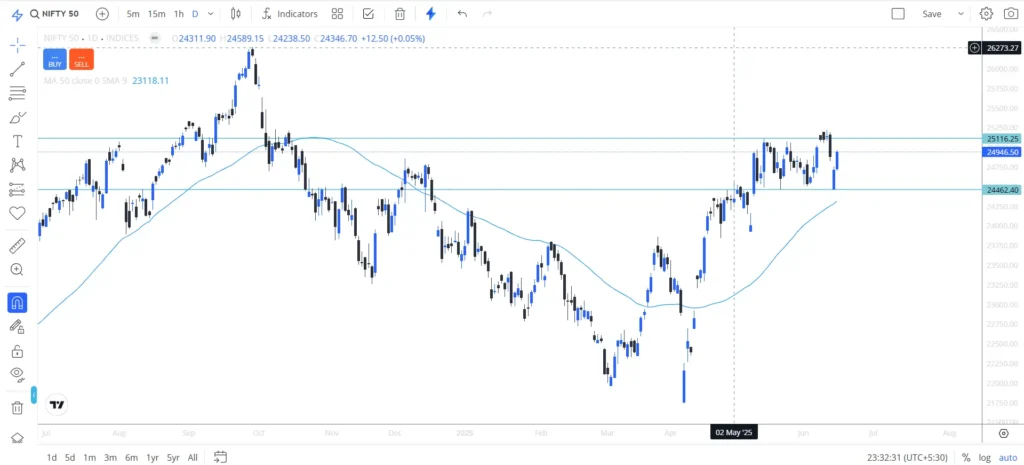Take a chart snapshot with camera icon
Image resolution: width=1024 pixels, height=465 pixels.
1010,14
